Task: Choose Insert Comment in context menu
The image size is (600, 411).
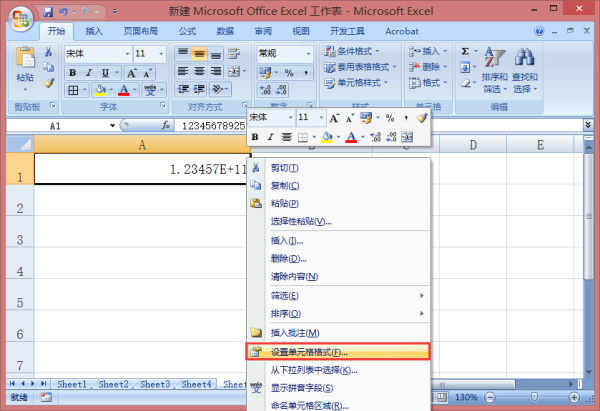Action: (338, 333)
